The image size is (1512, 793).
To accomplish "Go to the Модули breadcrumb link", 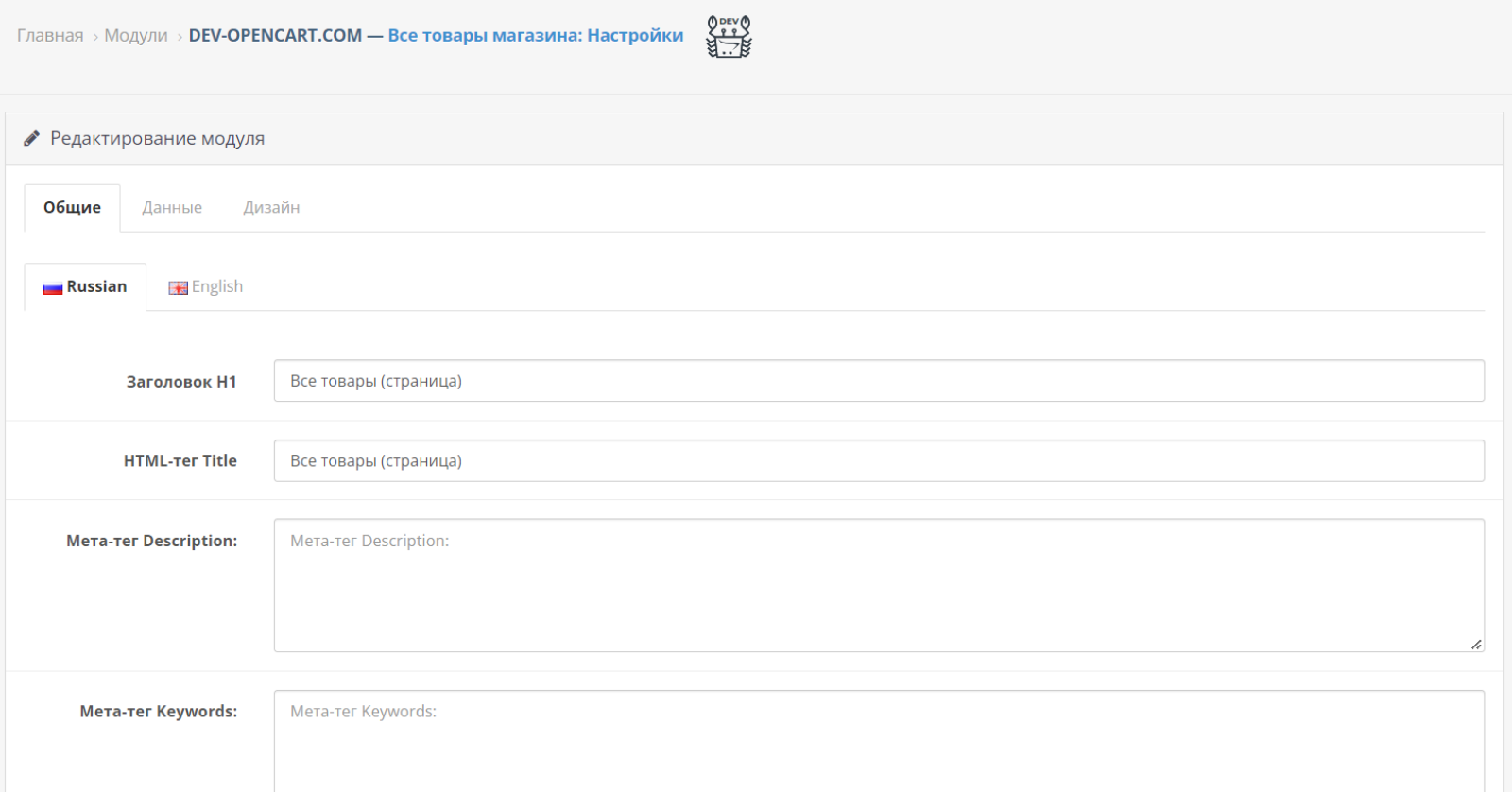I will pyautogui.click(x=136, y=36).
